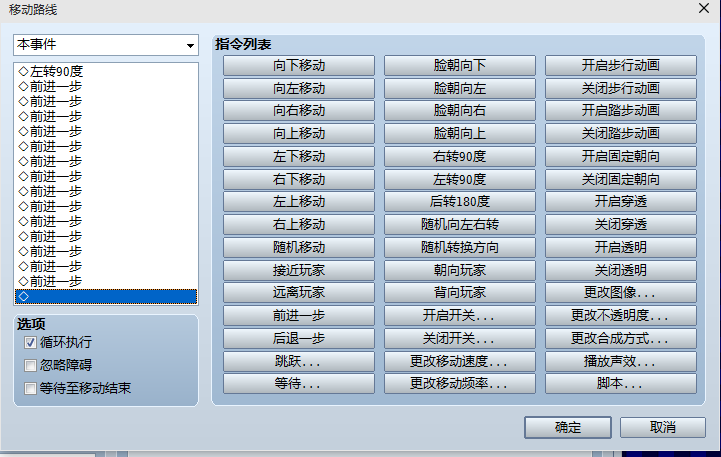Open the 更改合成方式... dialog
Screen dimensions: 721x457
pos(621,338)
